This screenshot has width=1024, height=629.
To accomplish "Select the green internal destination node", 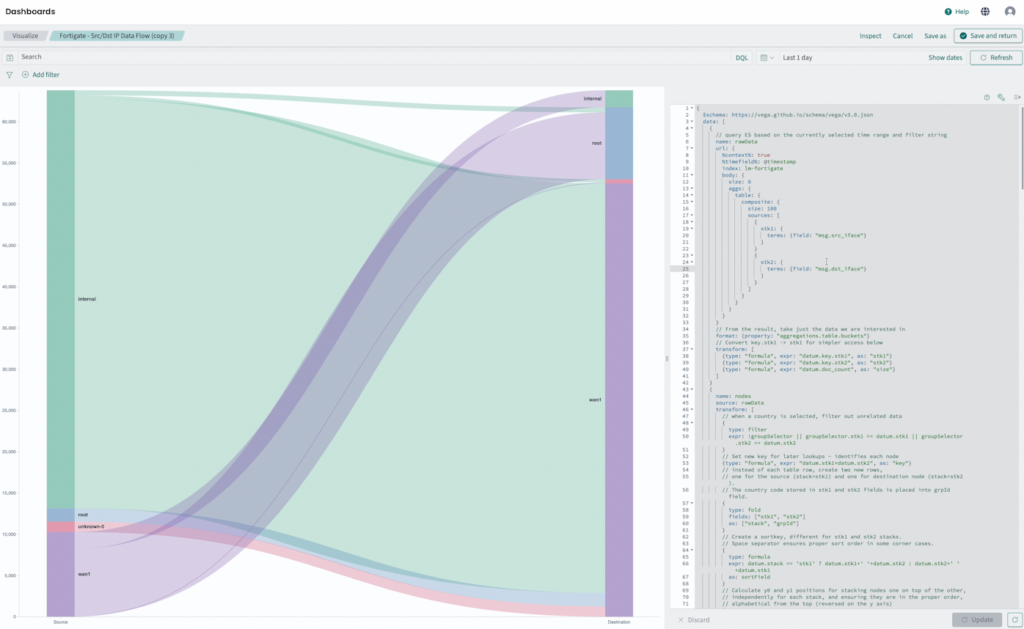I will click(x=619, y=99).
